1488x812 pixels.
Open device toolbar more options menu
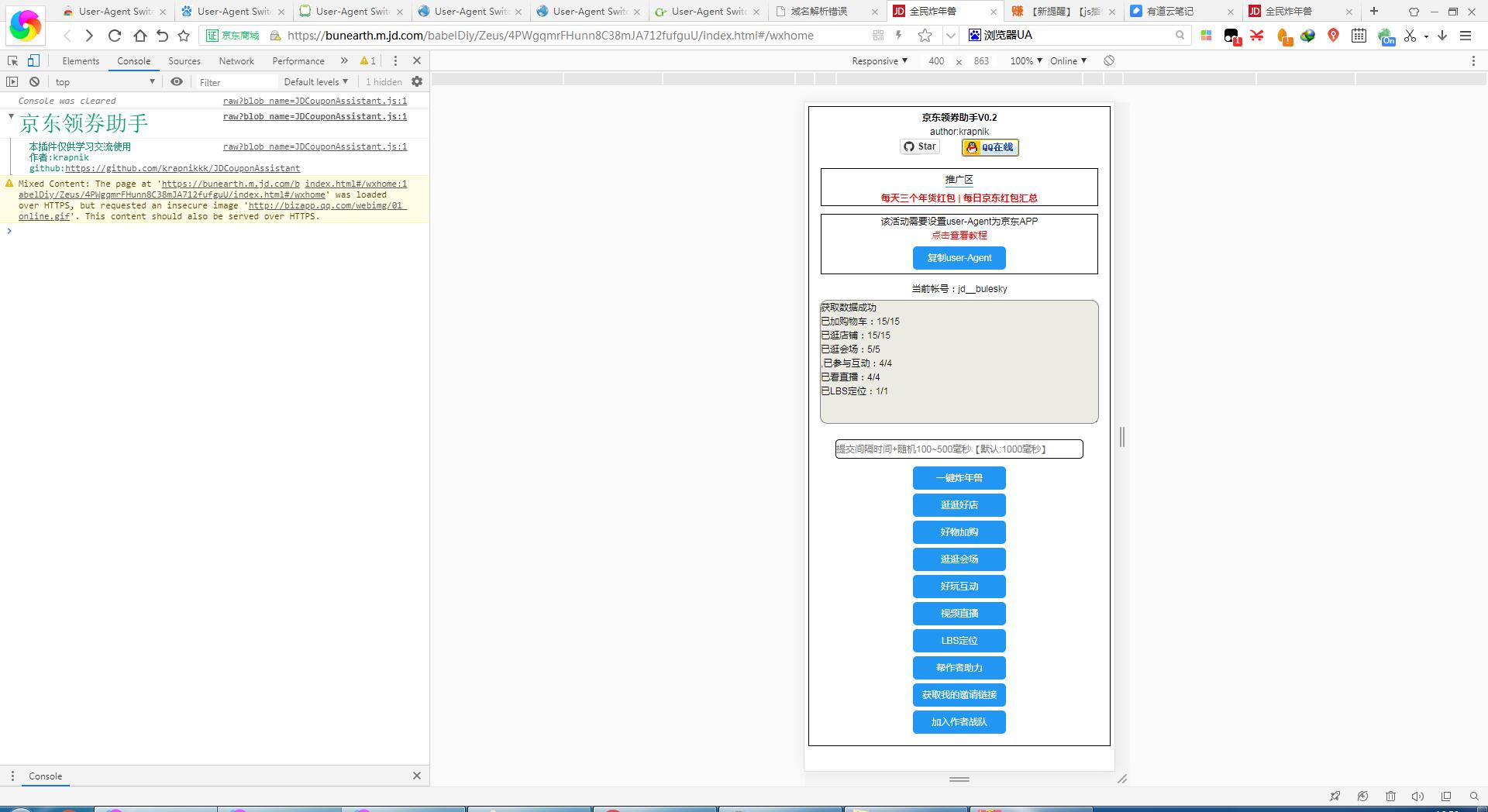[x=1473, y=60]
